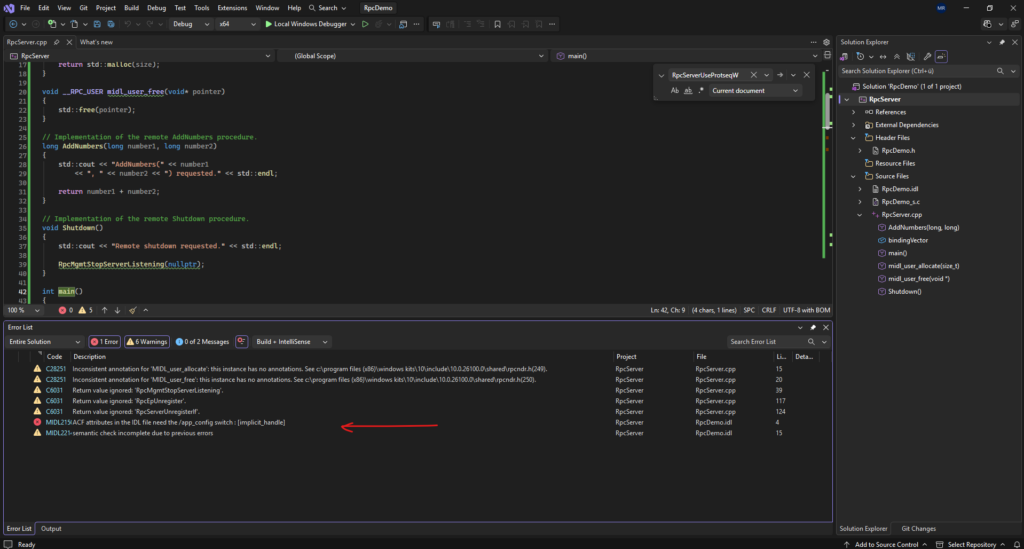Expand the External Dependencies node
The width and height of the screenshot is (1024, 549).
point(853,125)
